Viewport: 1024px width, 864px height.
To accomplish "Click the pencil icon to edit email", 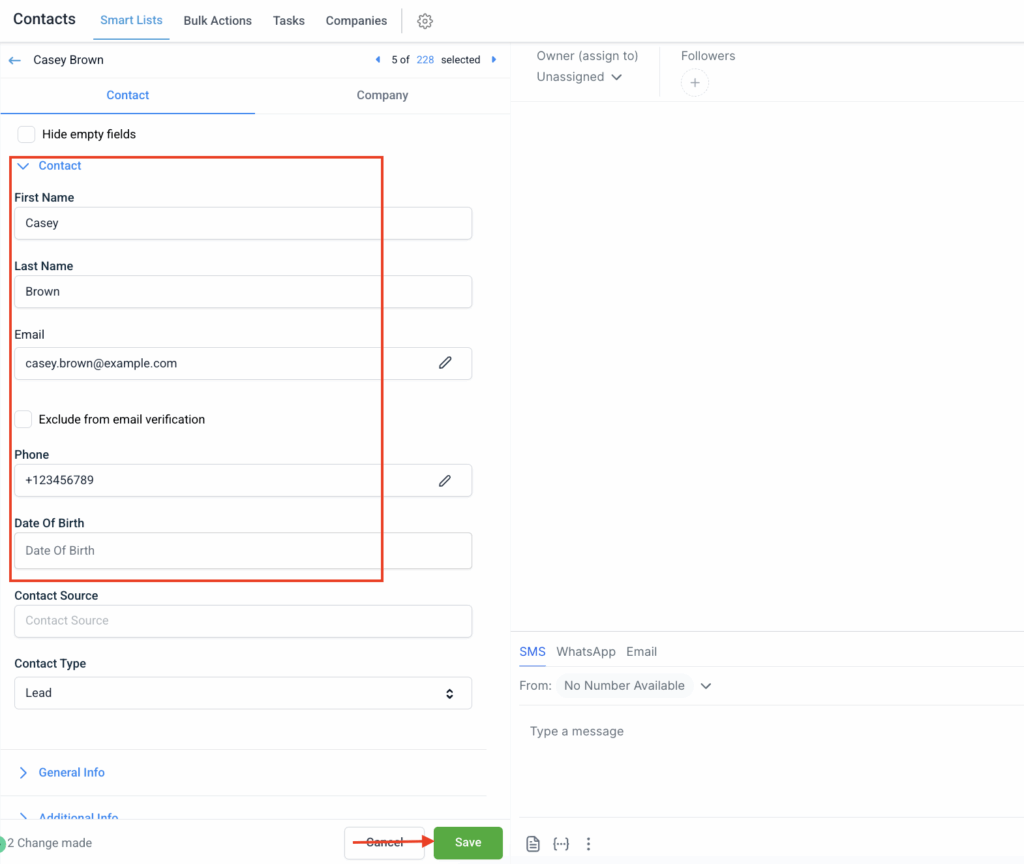I will tap(445, 363).
